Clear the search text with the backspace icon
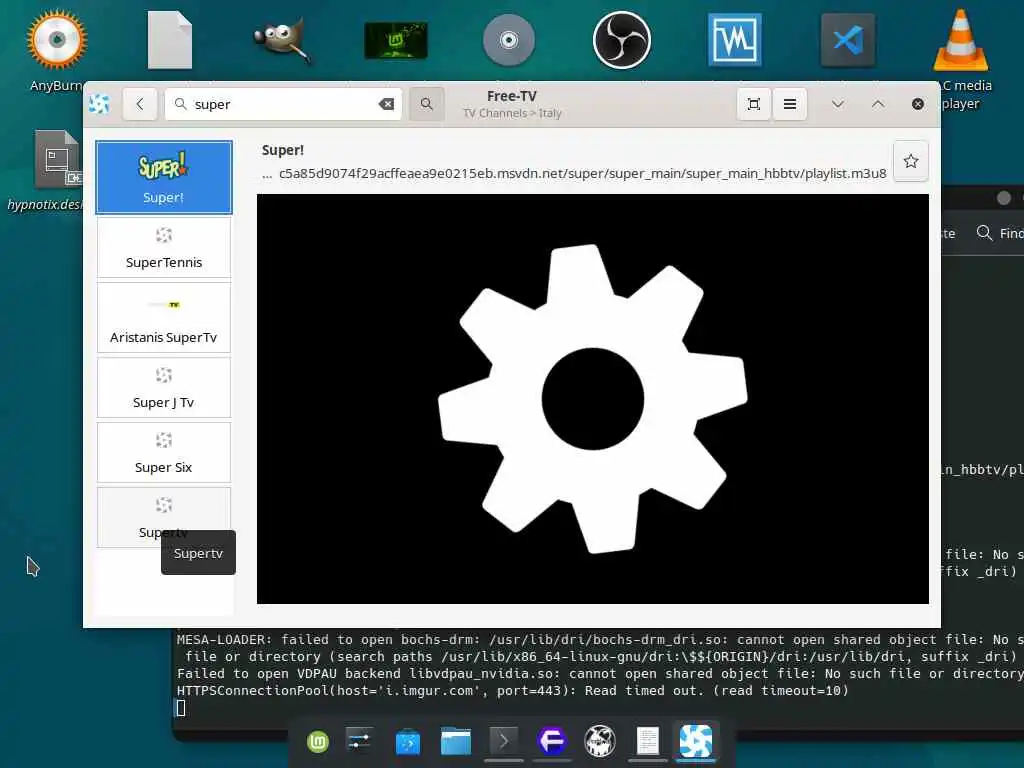The height and width of the screenshot is (768, 1024). 386,104
